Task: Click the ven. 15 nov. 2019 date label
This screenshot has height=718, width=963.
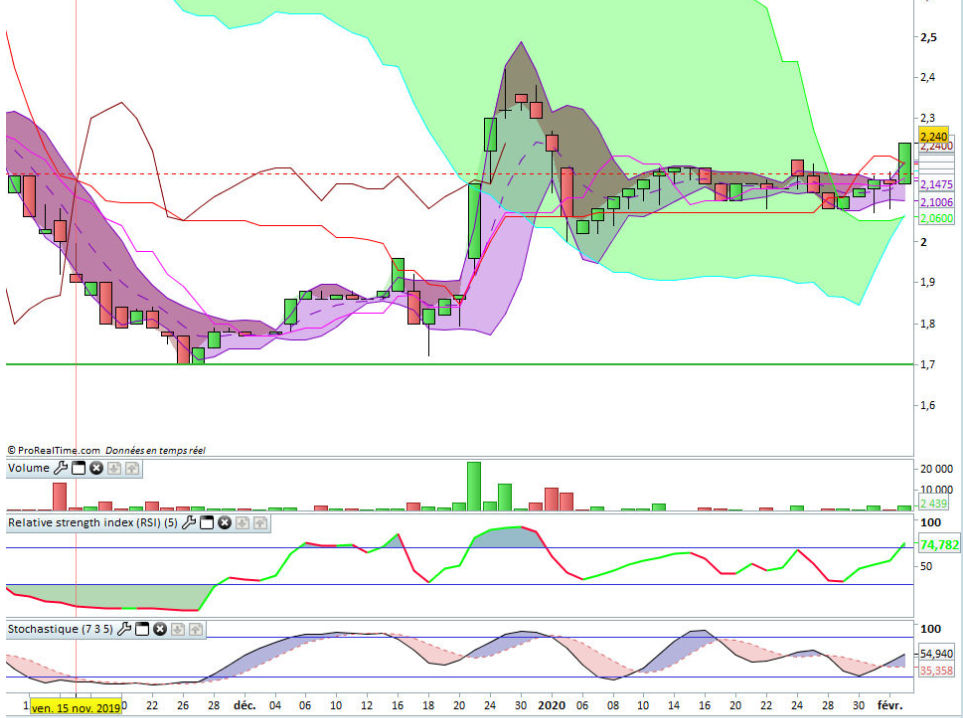Action: (x=76, y=708)
